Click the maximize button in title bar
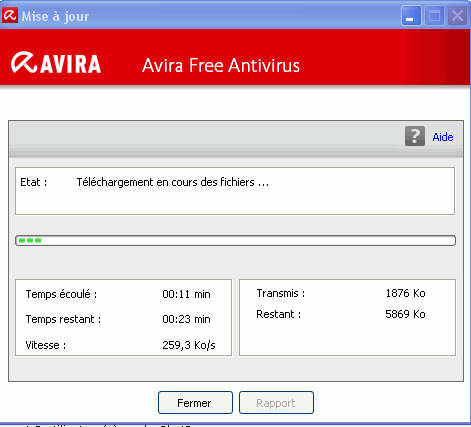This screenshot has width=471, height=427. (434, 16)
